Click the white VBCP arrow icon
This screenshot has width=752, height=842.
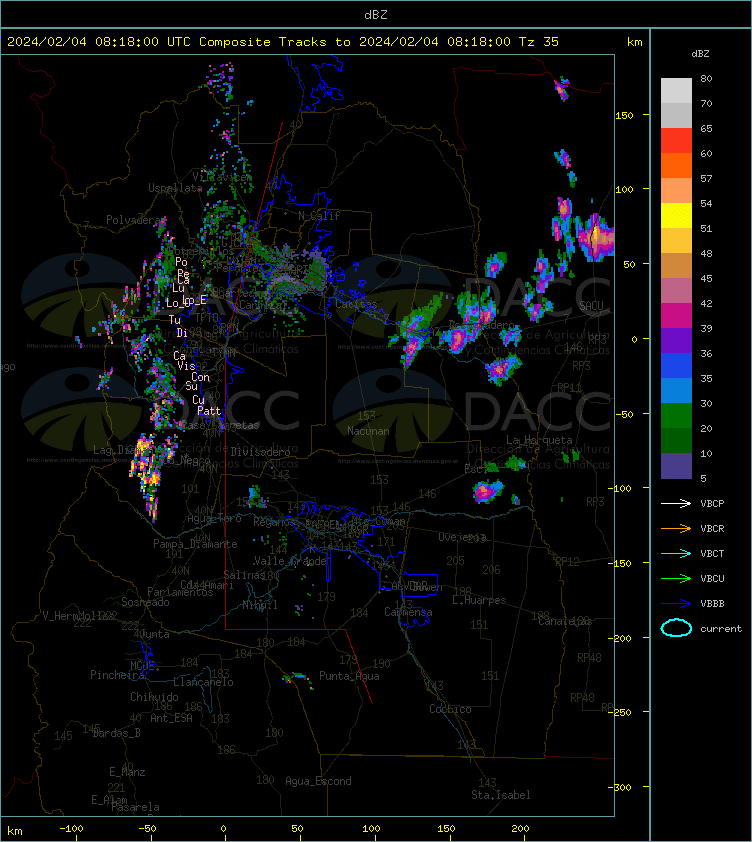[676, 503]
